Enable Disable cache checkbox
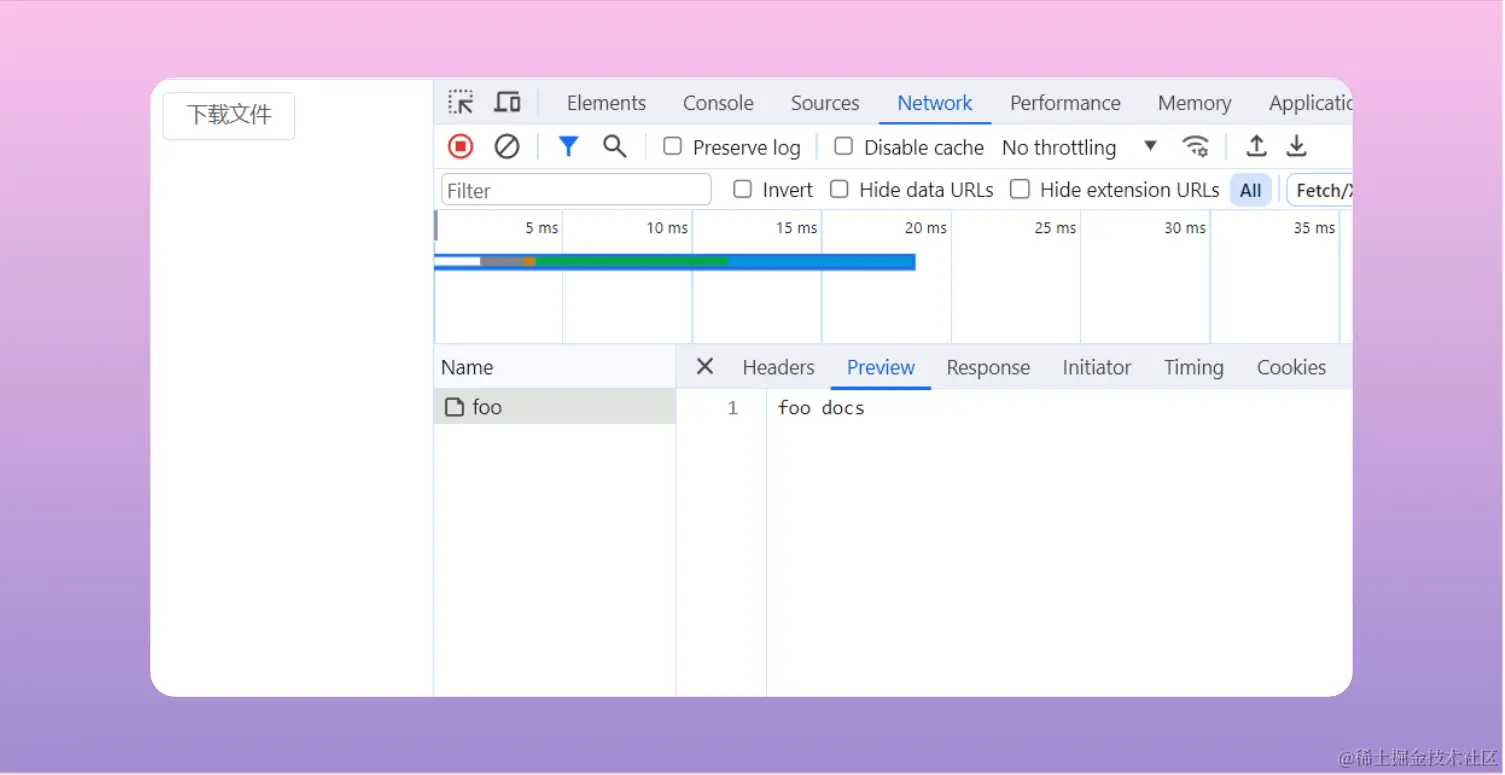 tap(844, 147)
